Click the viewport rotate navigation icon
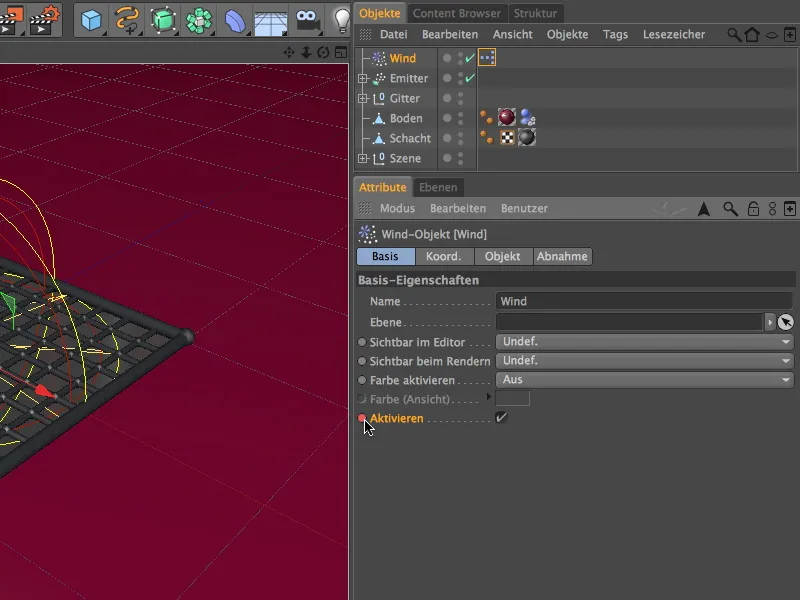800x600 pixels. pos(323,52)
